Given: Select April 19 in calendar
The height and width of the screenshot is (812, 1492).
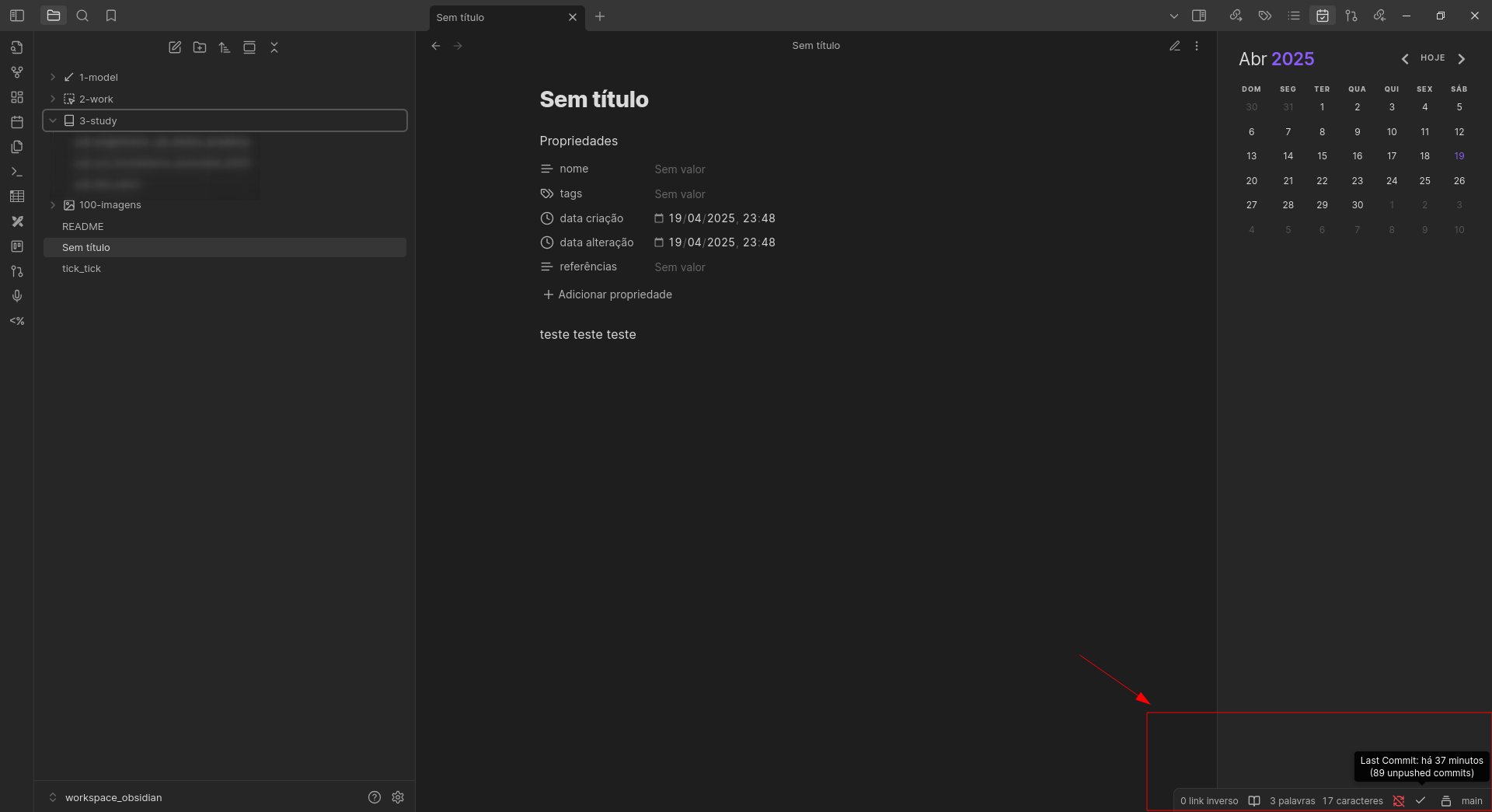Looking at the screenshot, I should click(x=1459, y=156).
